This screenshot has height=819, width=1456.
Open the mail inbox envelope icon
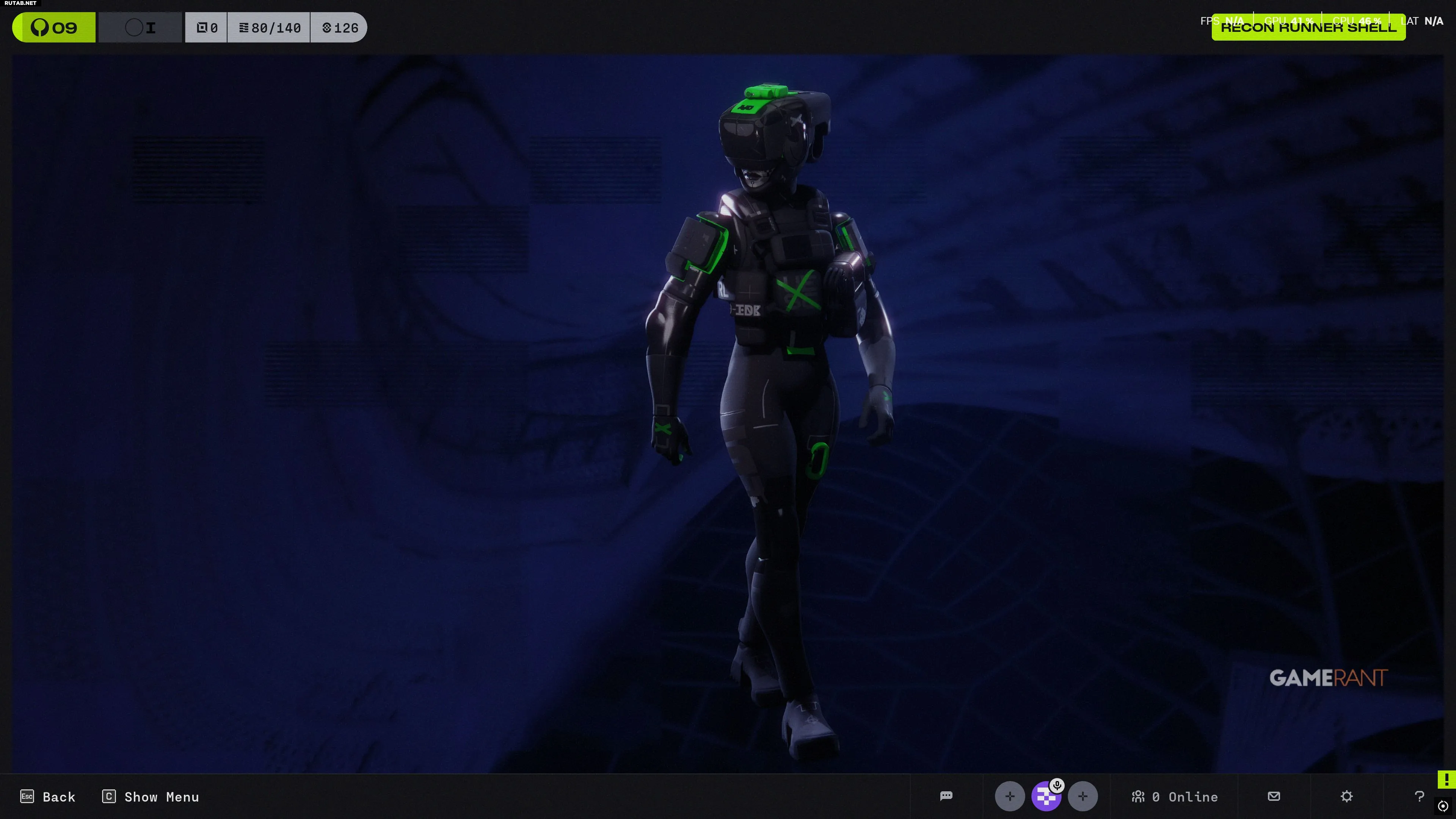[1274, 796]
